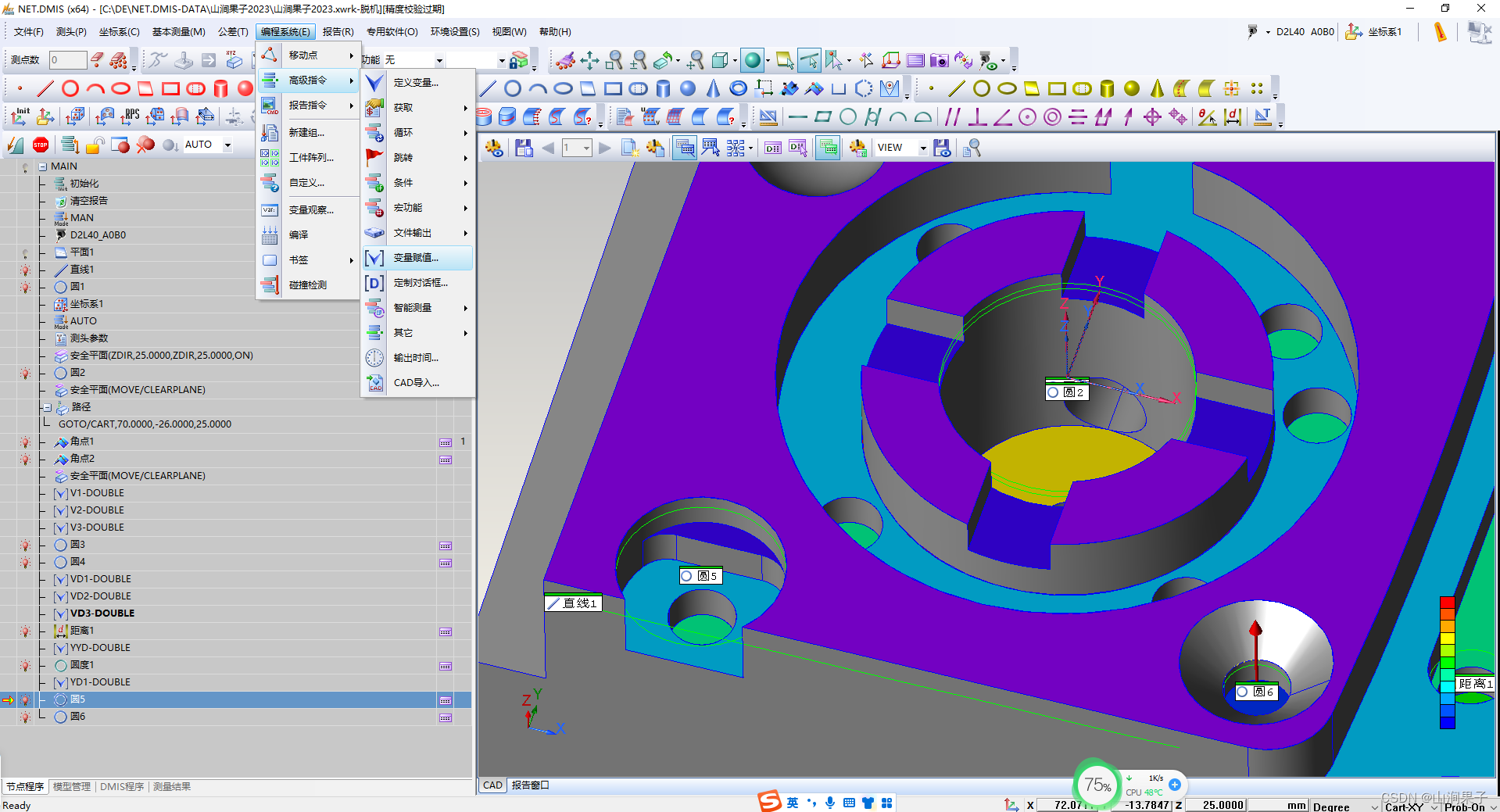Toggle the lightbulb marker beside 圆度1
Screen dimensions: 1500x812
click(x=25, y=665)
